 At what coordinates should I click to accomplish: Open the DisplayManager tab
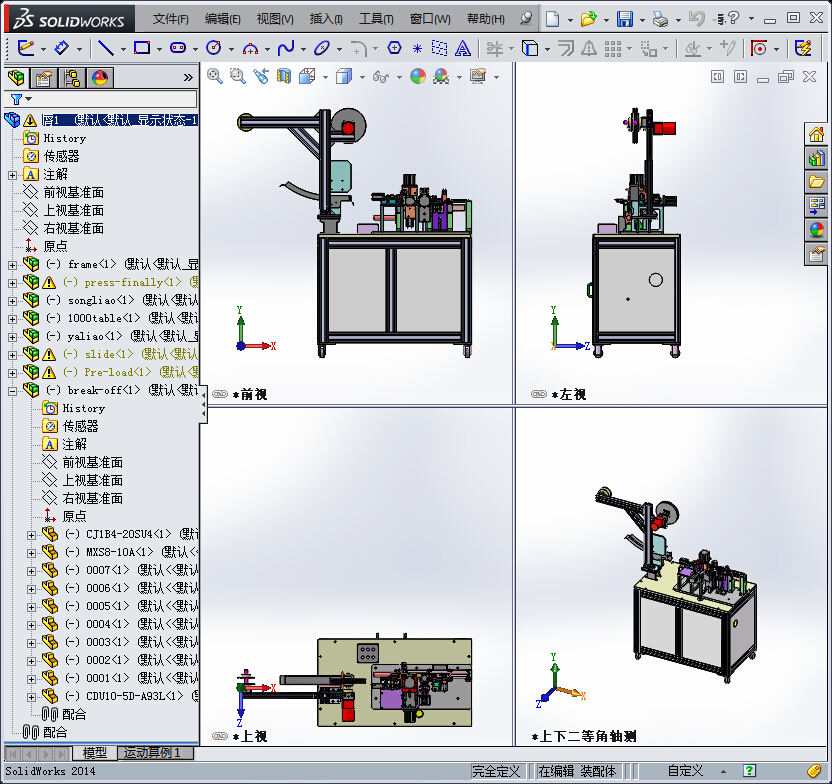point(100,78)
